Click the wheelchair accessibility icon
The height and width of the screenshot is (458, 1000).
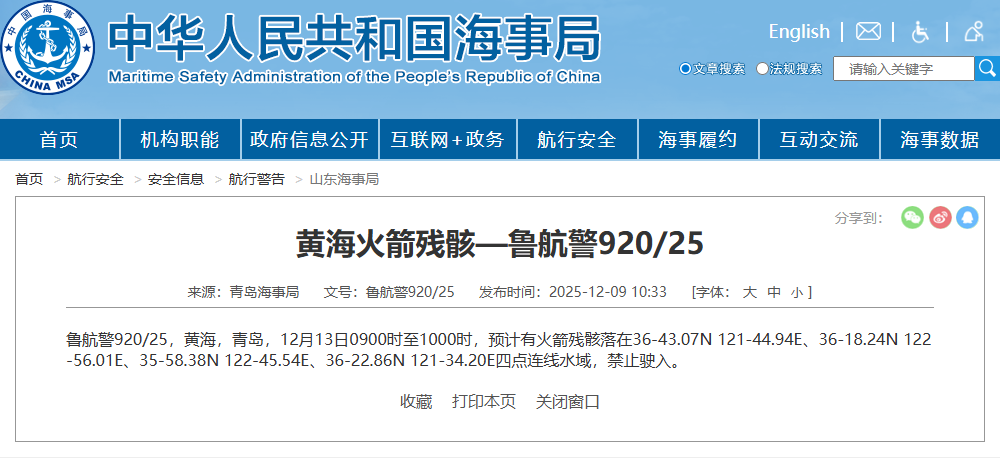click(920, 32)
